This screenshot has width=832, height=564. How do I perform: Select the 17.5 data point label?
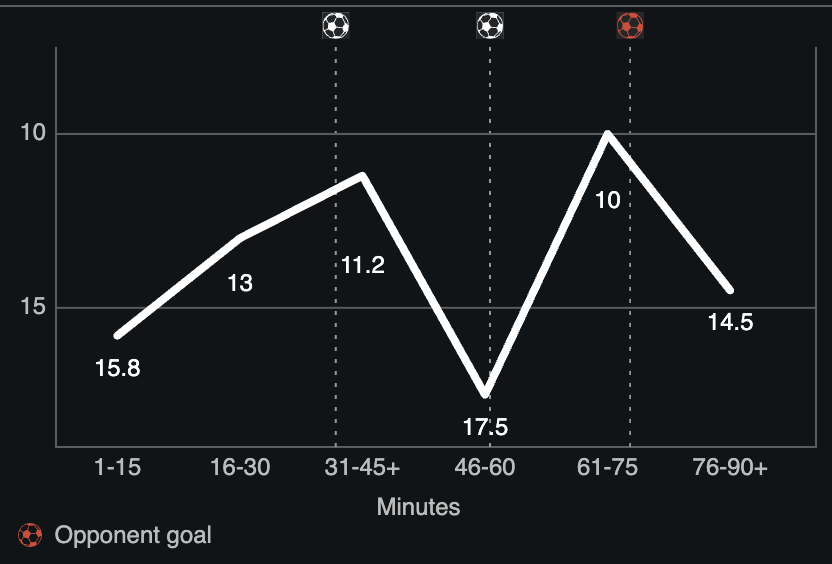485,428
